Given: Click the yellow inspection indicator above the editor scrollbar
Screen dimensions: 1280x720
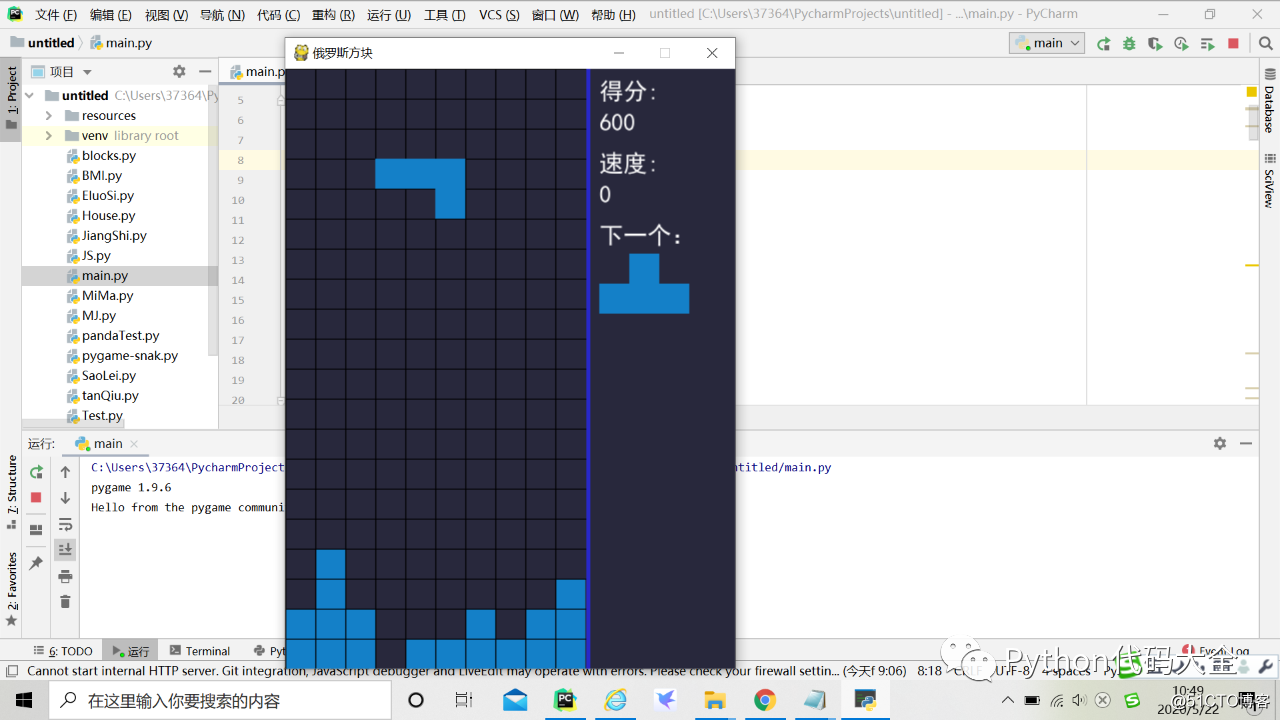Looking at the screenshot, I should pyautogui.click(x=1251, y=92).
